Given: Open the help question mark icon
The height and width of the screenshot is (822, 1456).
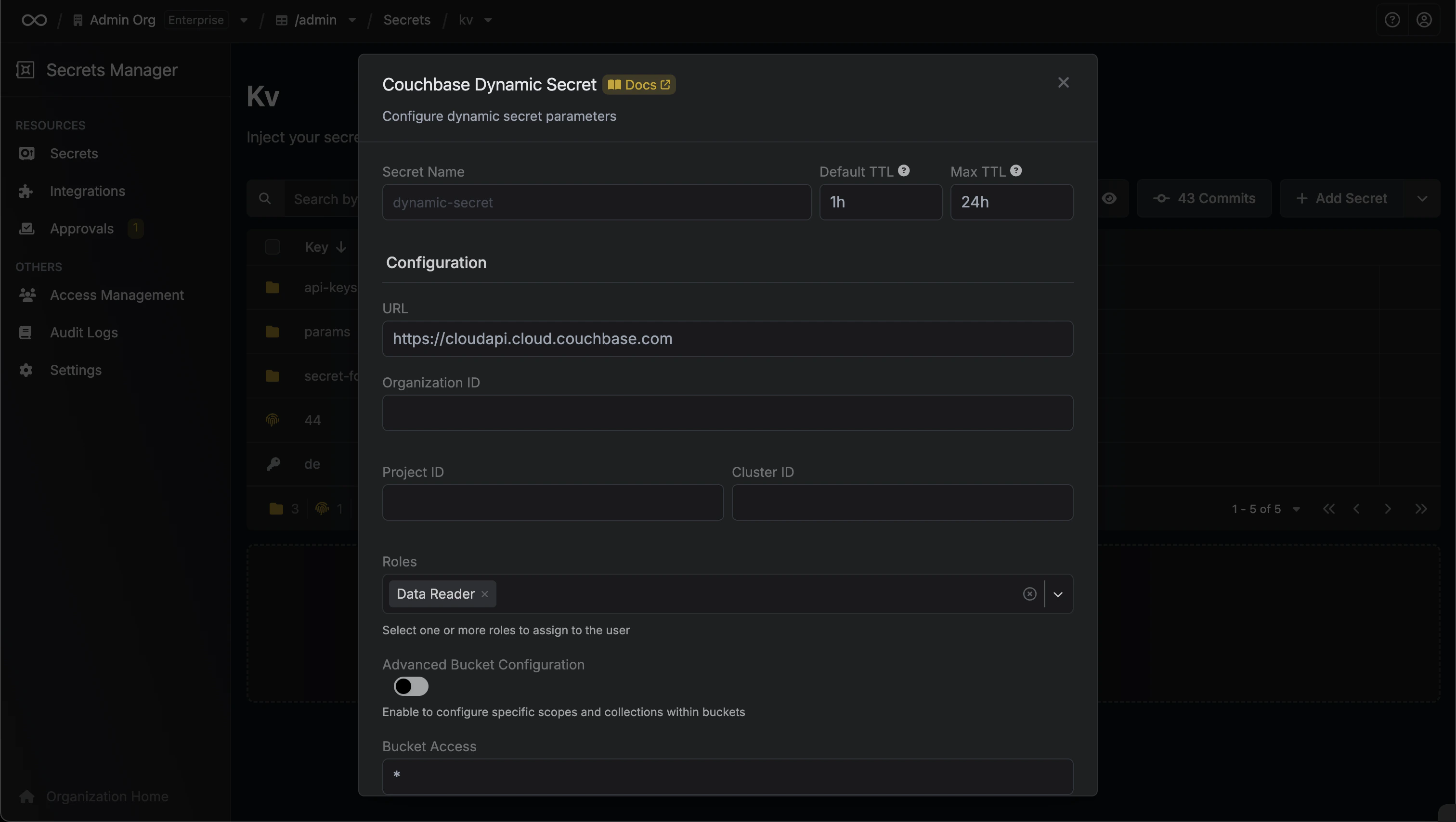Looking at the screenshot, I should point(1392,20).
